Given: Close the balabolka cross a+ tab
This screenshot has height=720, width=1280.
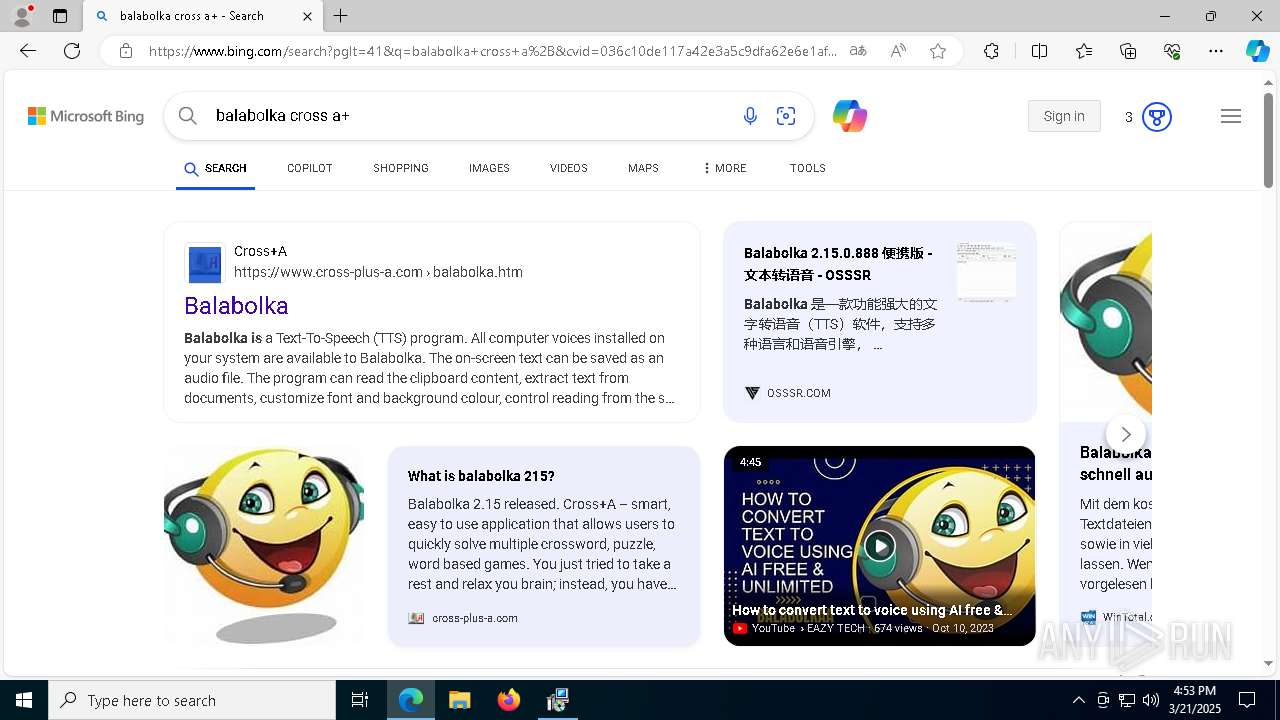Looking at the screenshot, I should coord(307,16).
